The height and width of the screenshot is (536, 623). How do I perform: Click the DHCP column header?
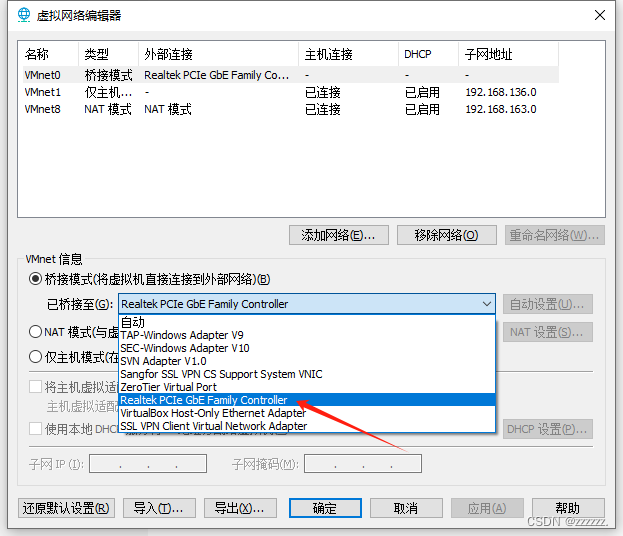coord(429,54)
